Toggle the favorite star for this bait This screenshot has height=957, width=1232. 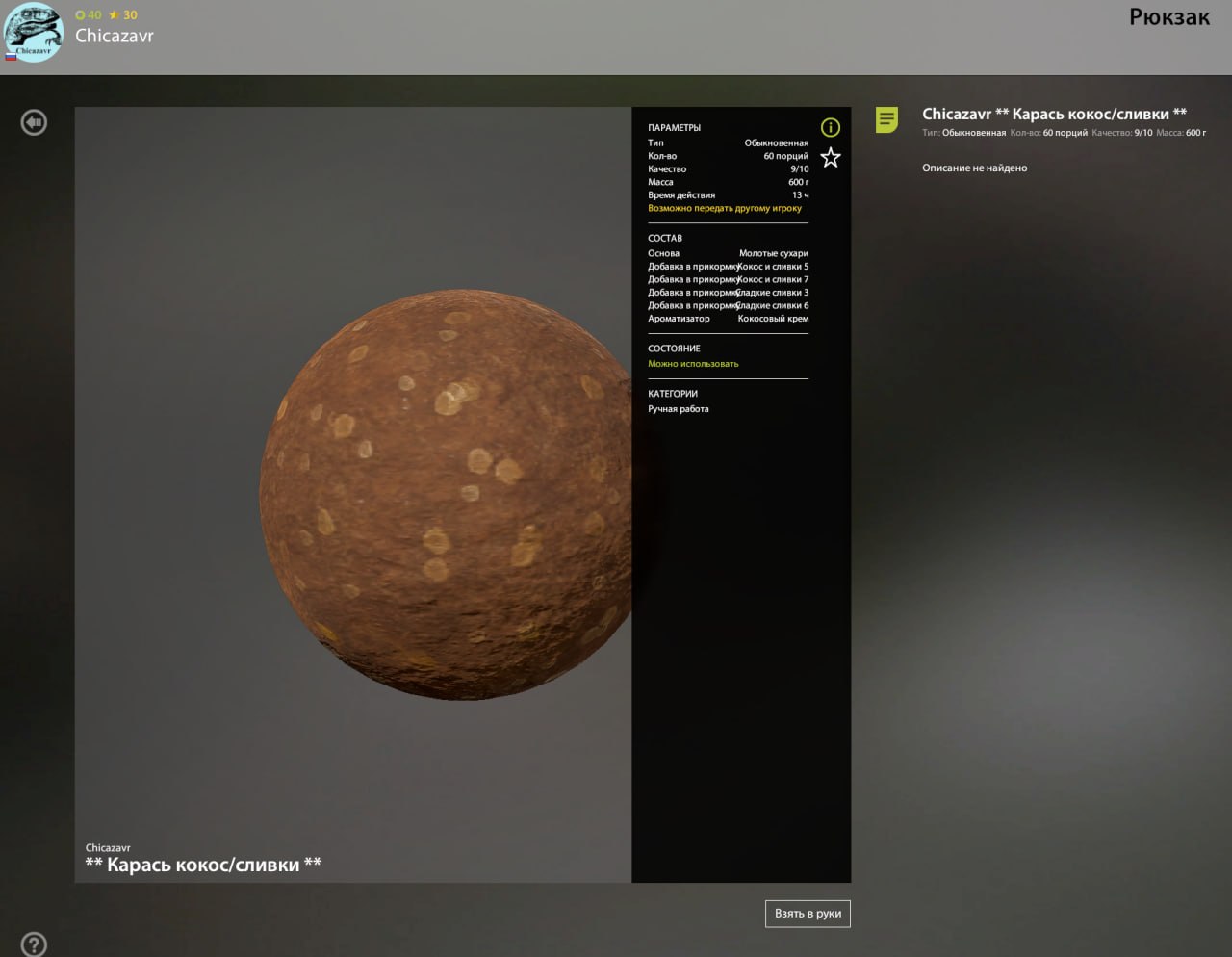point(830,158)
